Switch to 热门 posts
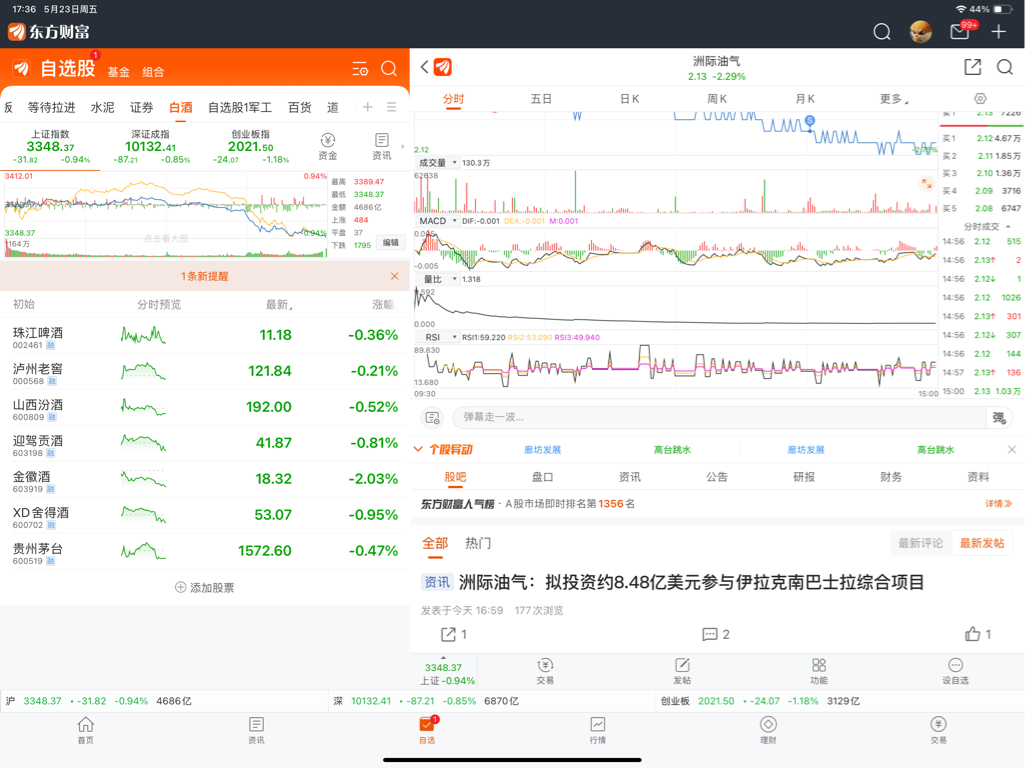 click(478, 543)
